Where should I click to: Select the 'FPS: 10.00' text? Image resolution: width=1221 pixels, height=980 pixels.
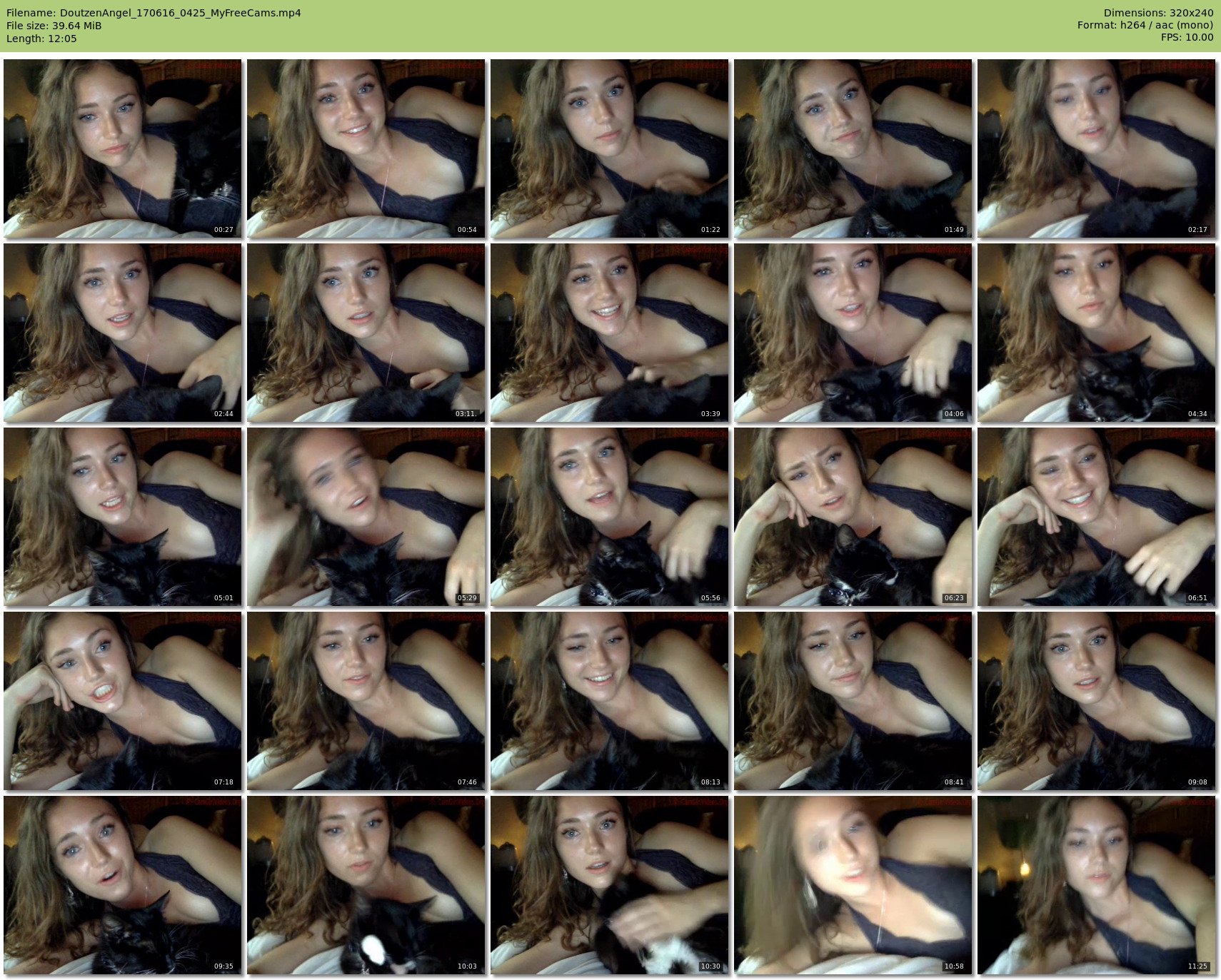click(1187, 39)
